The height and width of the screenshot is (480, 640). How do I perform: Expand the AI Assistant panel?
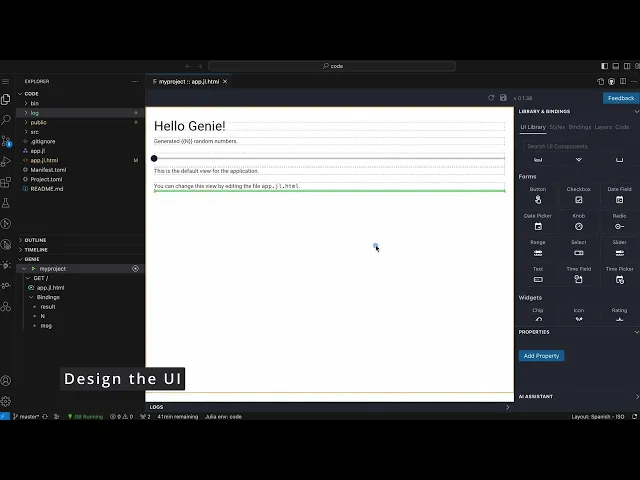tap(637, 396)
